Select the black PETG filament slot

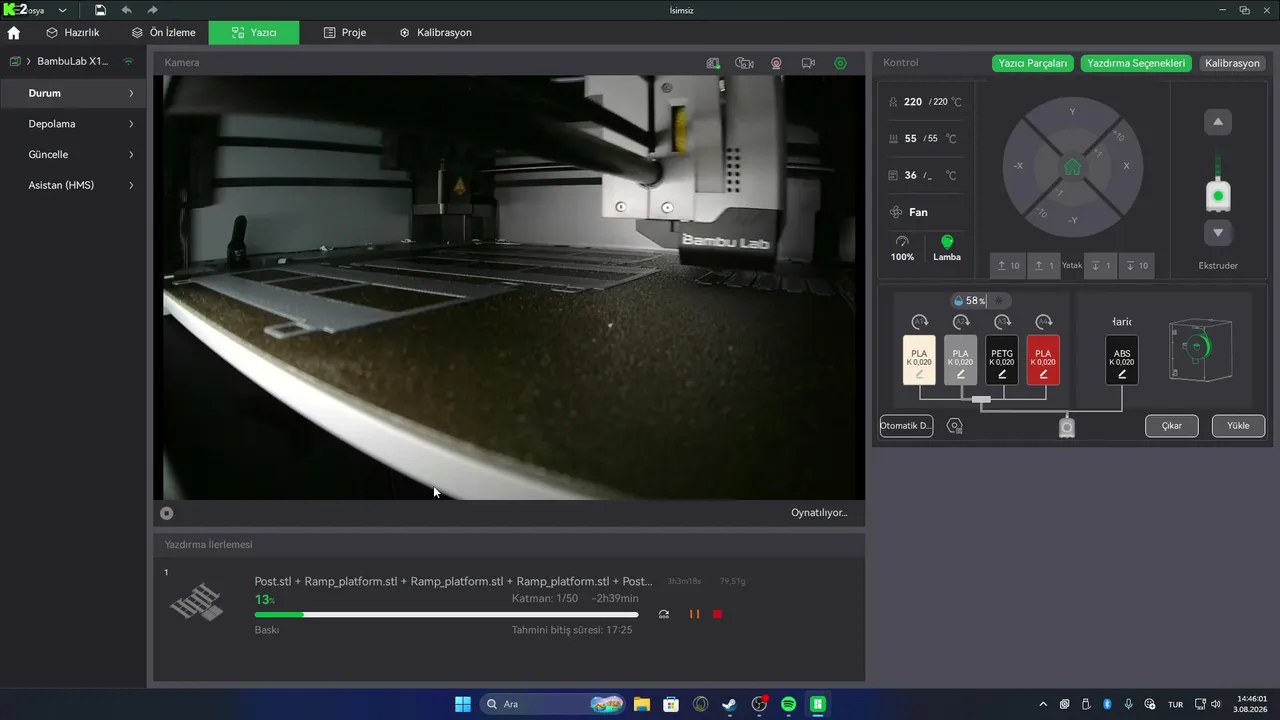pos(1002,360)
